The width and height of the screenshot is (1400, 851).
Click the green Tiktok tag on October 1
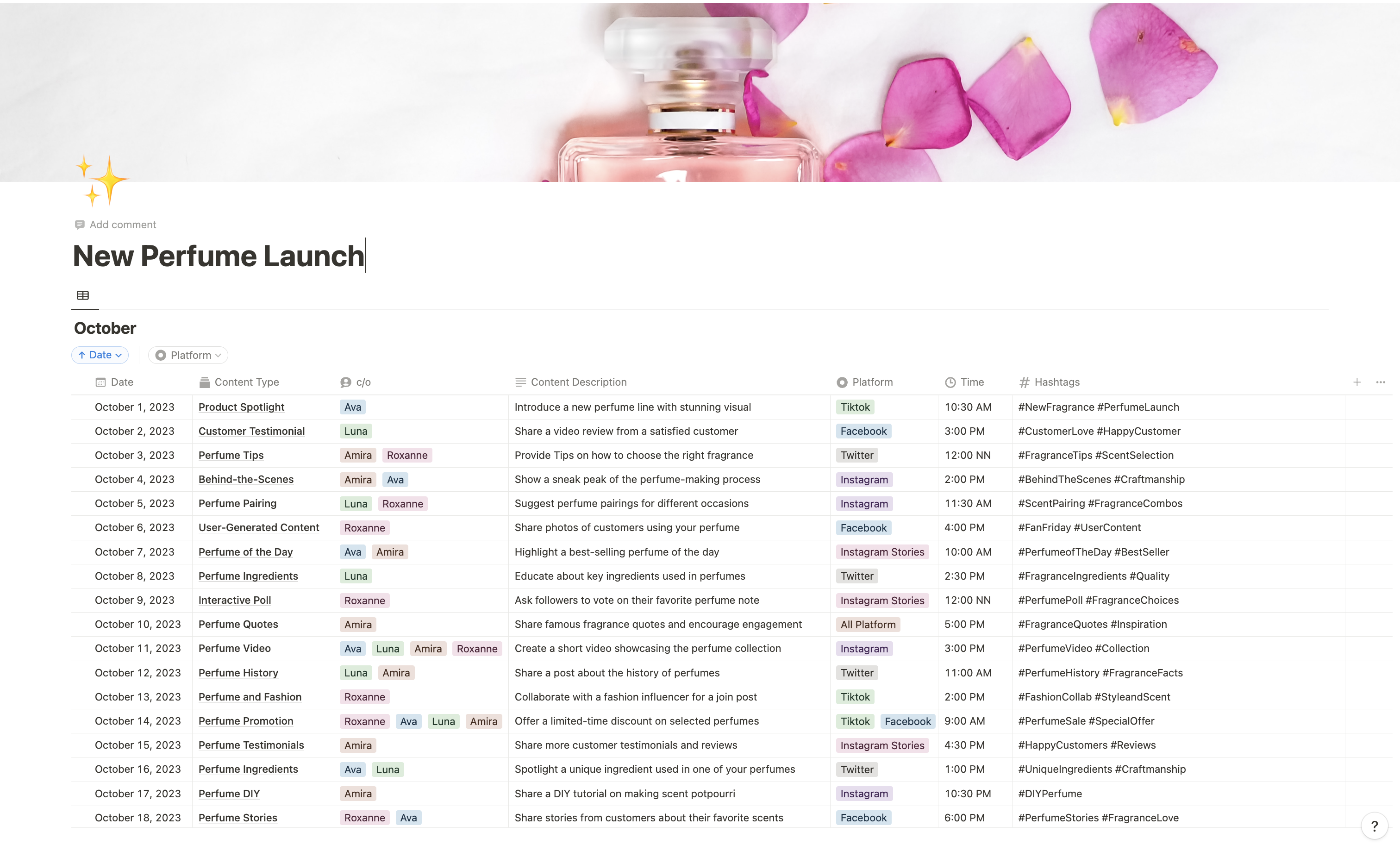(x=855, y=407)
